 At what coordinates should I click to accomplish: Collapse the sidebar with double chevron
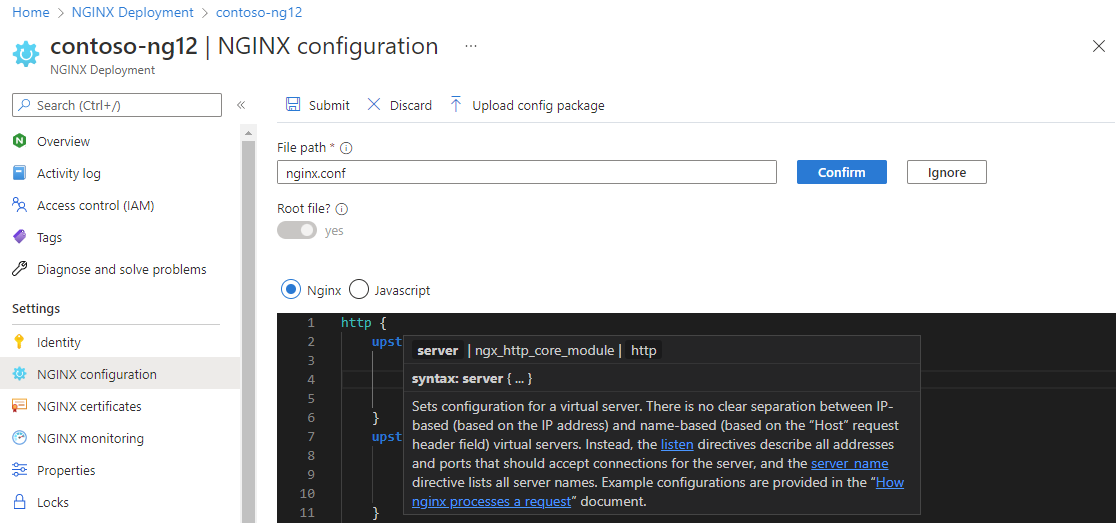pos(241,105)
